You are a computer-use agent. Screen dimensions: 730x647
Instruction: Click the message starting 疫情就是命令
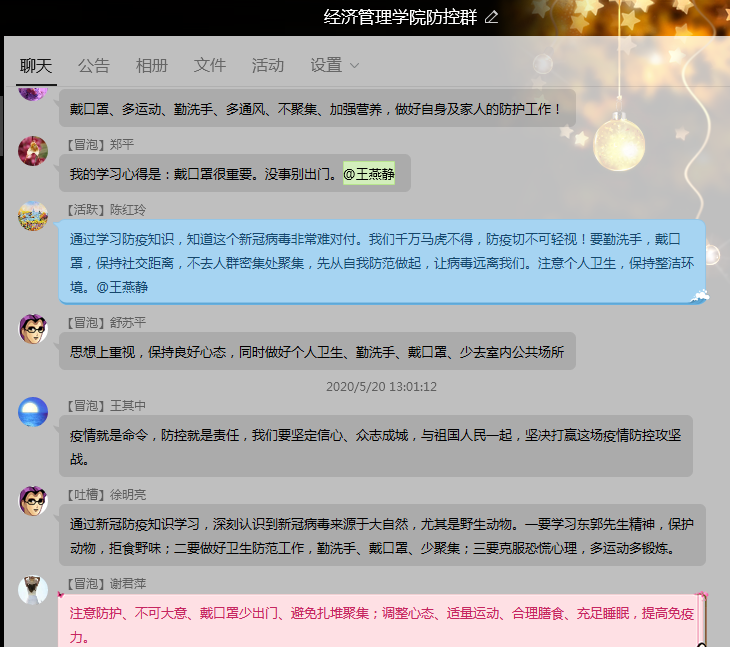tap(376, 446)
